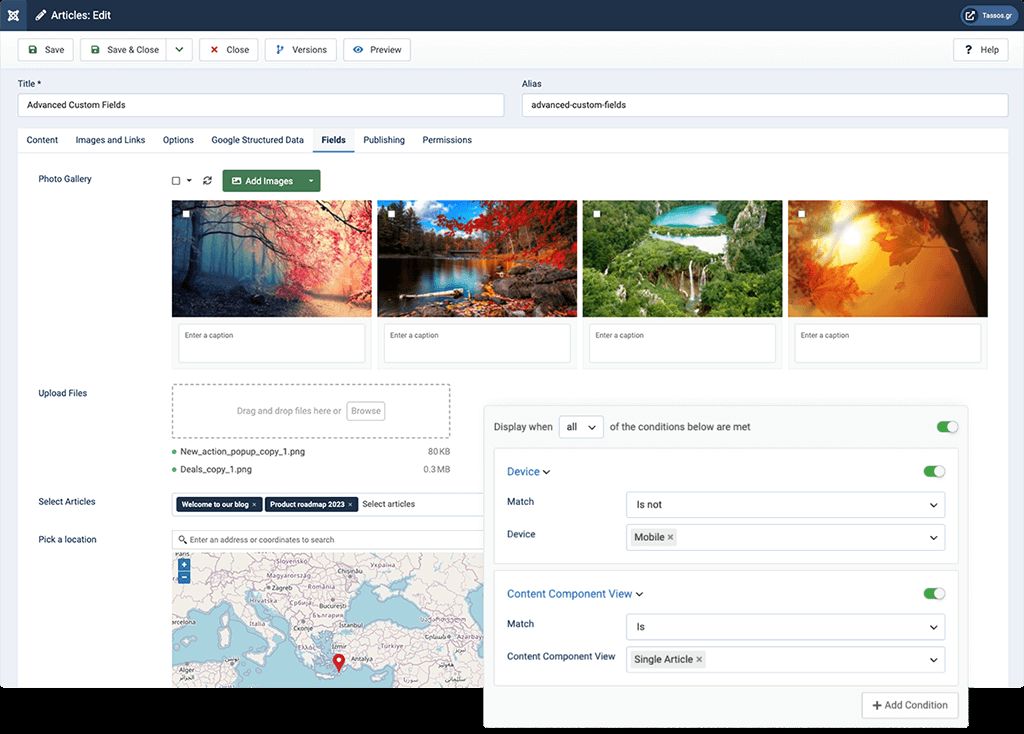
Task: Click the Close toolbar button
Action: pos(229,50)
